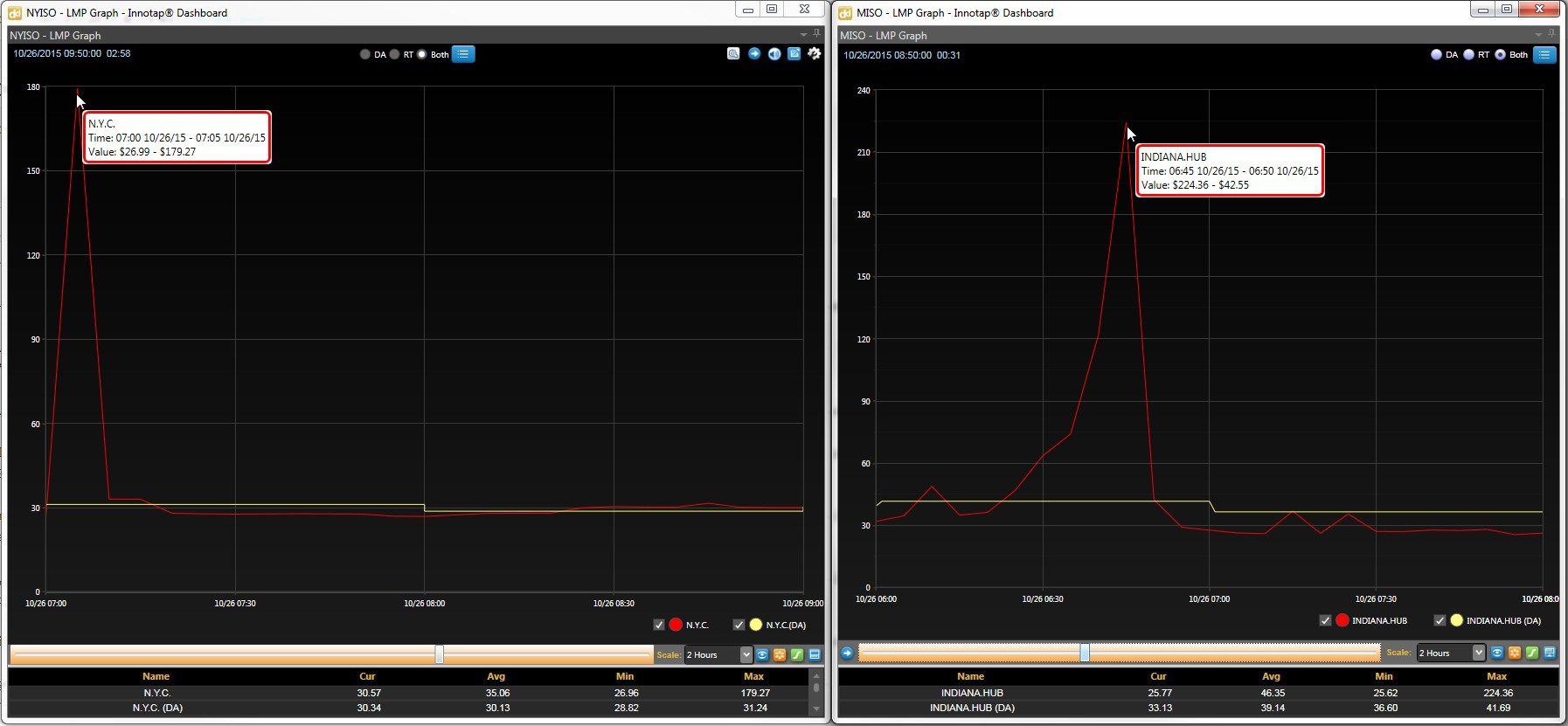Pin the NYISO - LMP Graph panel
1568x726 pixels.
pyautogui.click(x=817, y=34)
